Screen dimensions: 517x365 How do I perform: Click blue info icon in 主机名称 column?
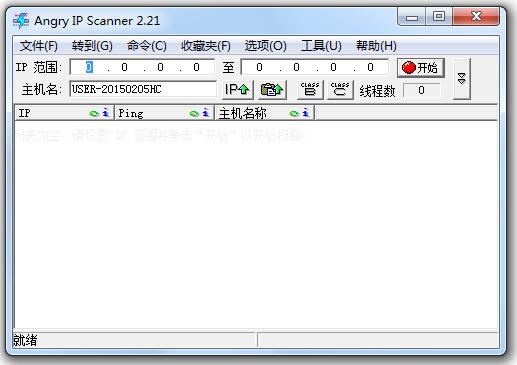pos(306,113)
